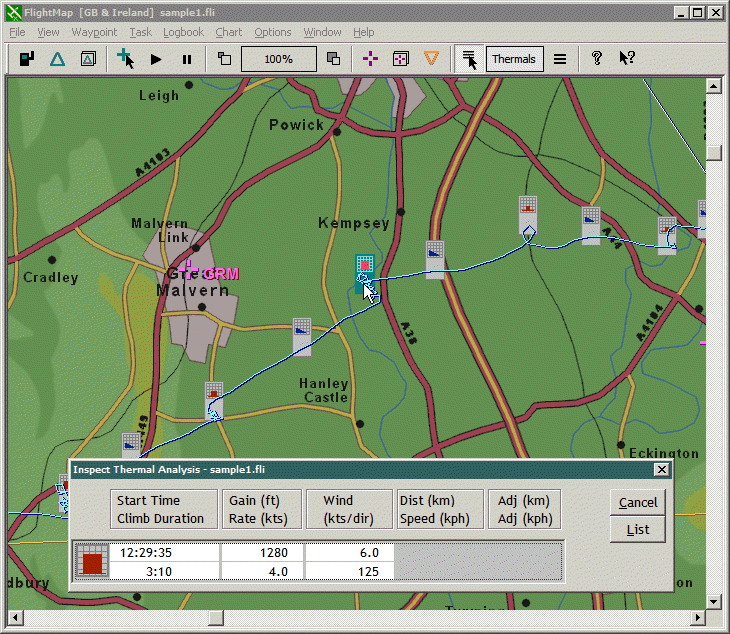This screenshot has width=730, height=634.
Task: Open the Chart menu
Action: coord(228,32)
